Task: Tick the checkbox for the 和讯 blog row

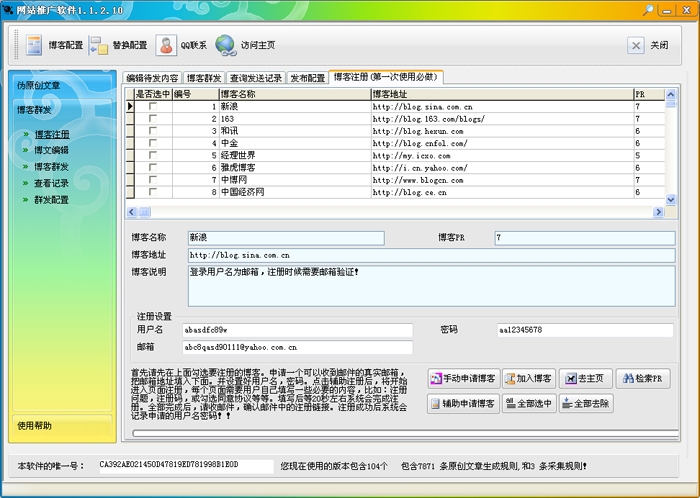Action: [152, 131]
